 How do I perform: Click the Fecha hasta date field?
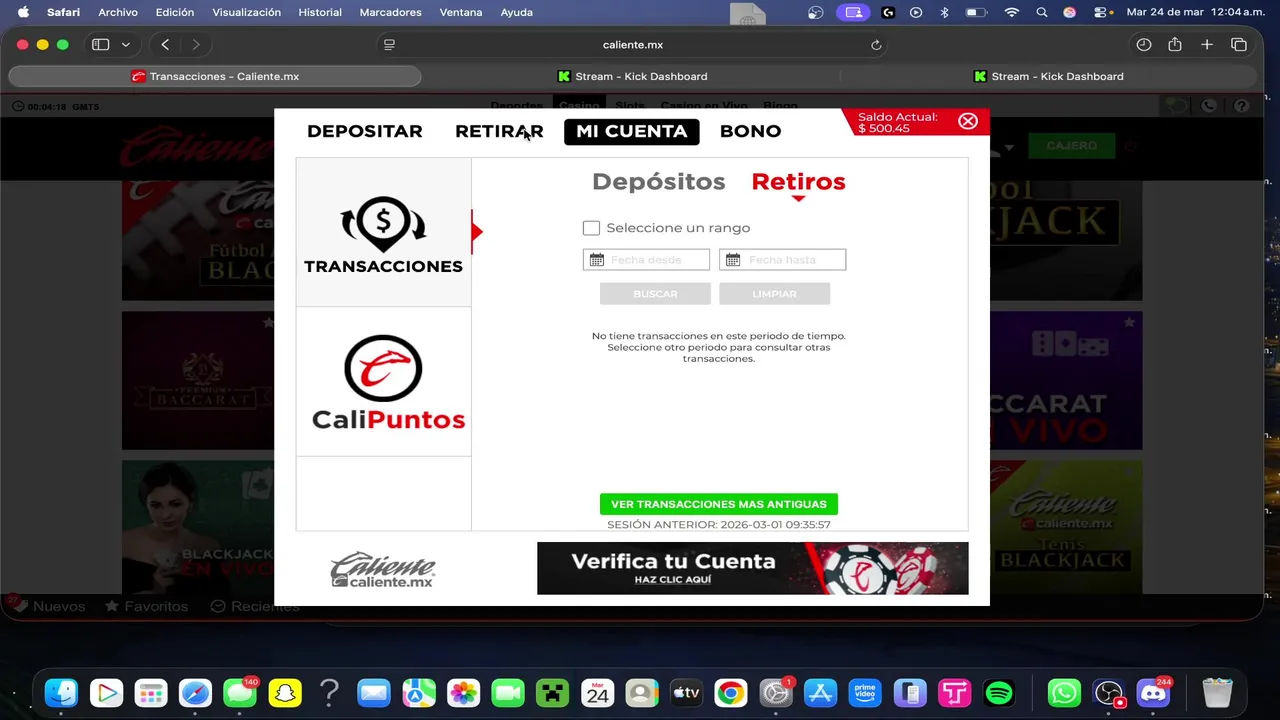pos(782,260)
